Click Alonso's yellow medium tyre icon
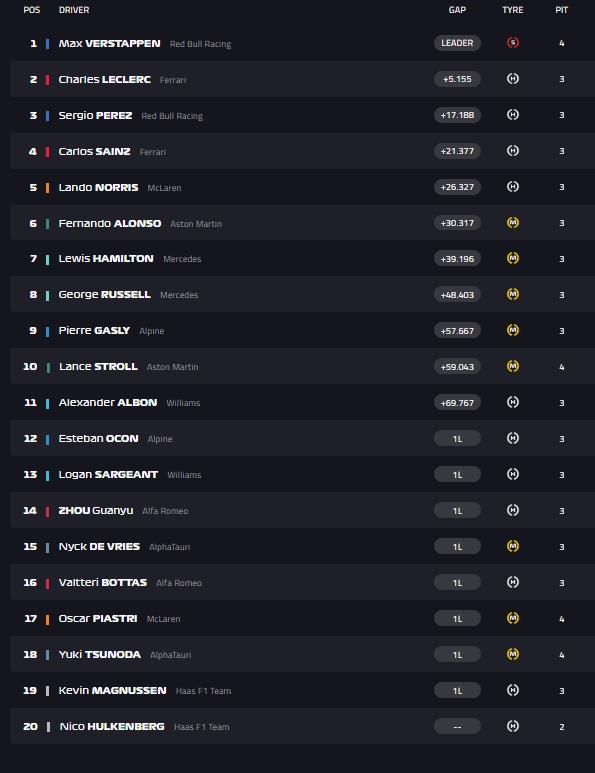Image resolution: width=595 pixels, height=773 pixels. click(513, 223)
